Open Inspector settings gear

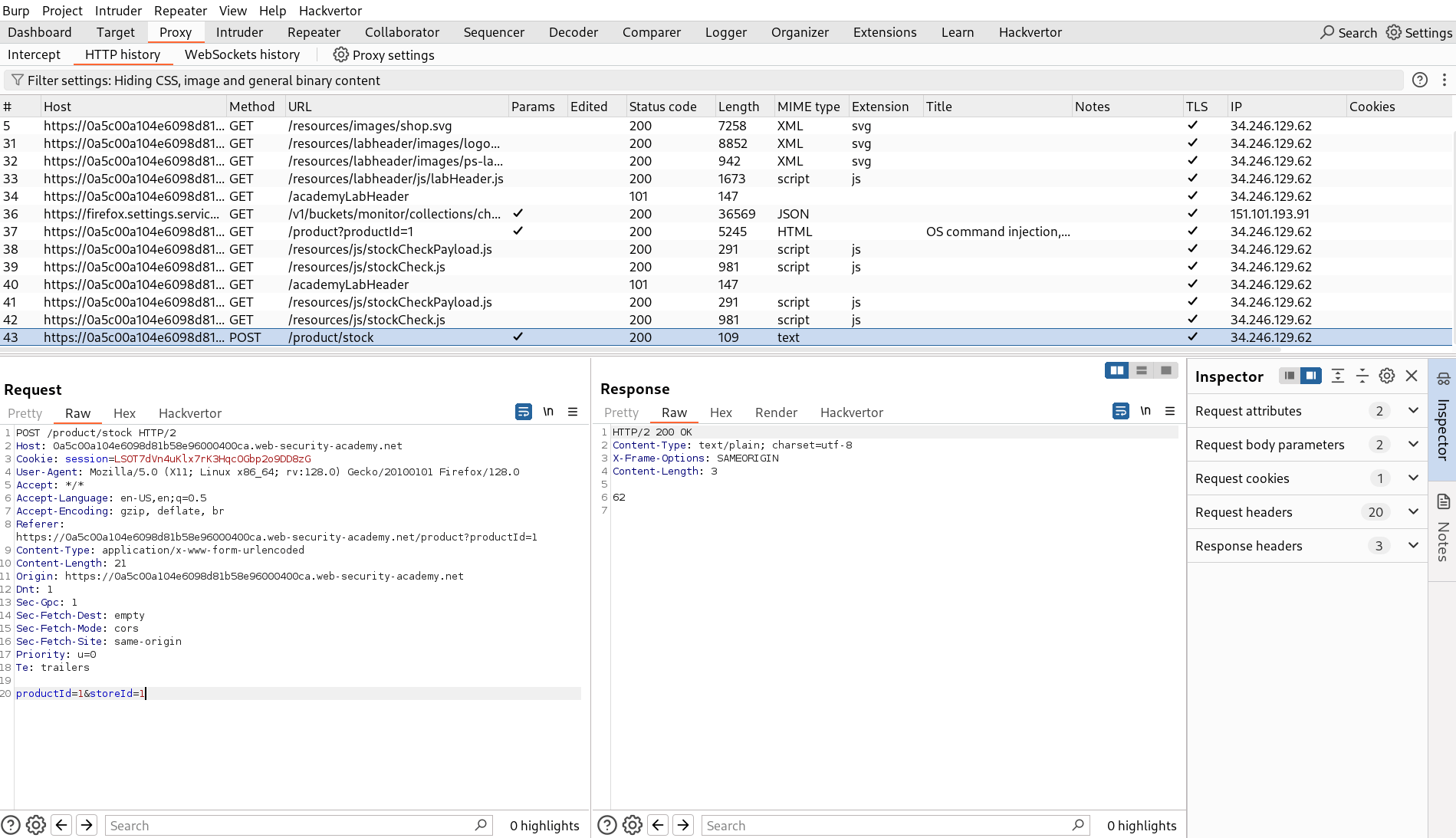(x=1387, y=376)
